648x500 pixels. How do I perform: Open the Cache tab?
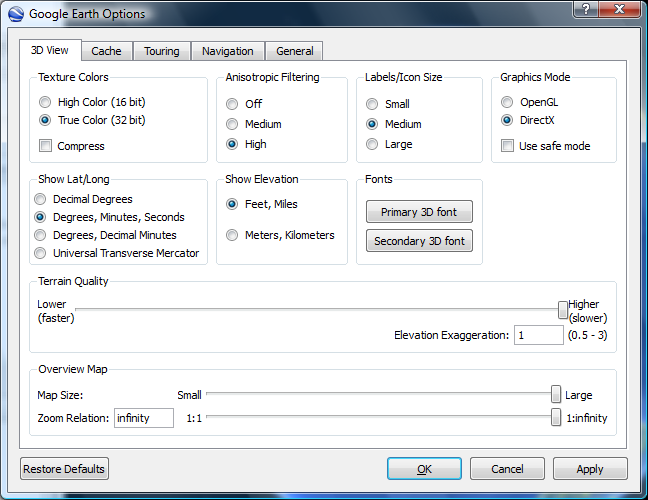pyautogui.click(x=107, y=51)
